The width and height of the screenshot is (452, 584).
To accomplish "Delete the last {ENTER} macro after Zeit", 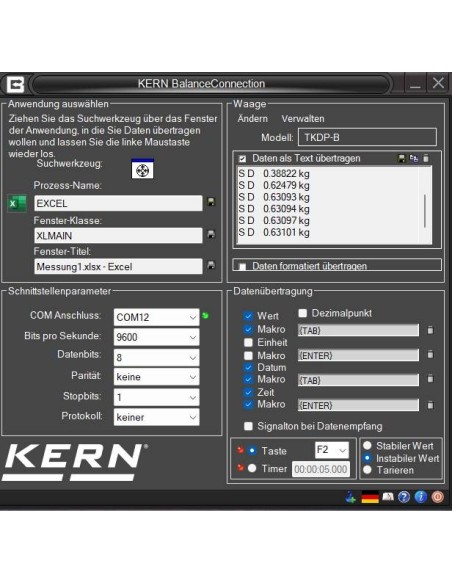I will pos(430,405).
